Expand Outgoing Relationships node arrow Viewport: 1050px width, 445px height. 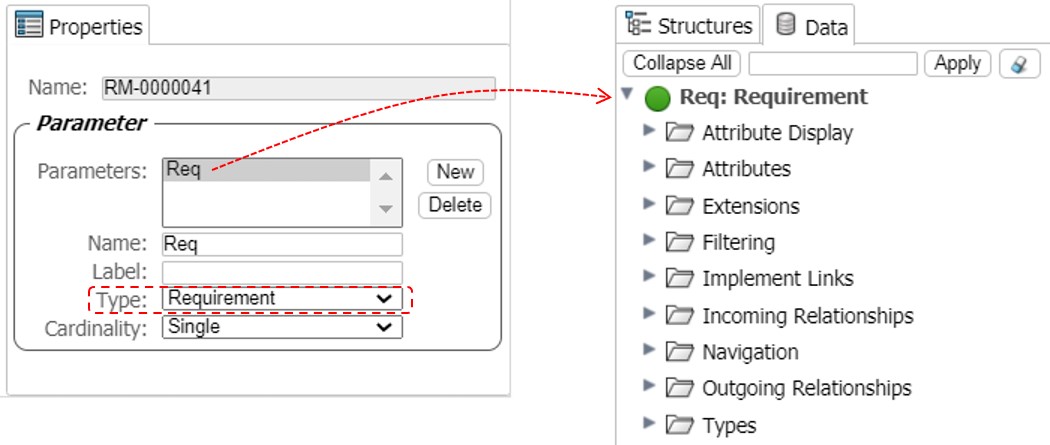point(649,386)
